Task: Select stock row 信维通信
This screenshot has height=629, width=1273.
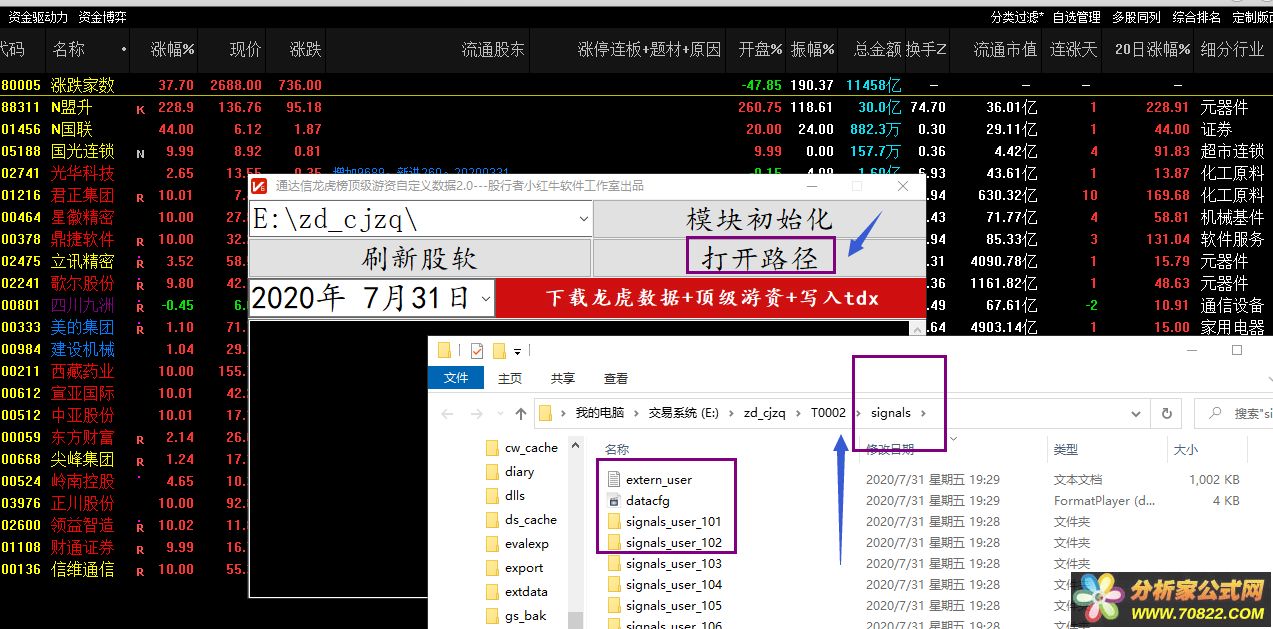Action: [x=83, y=569]
